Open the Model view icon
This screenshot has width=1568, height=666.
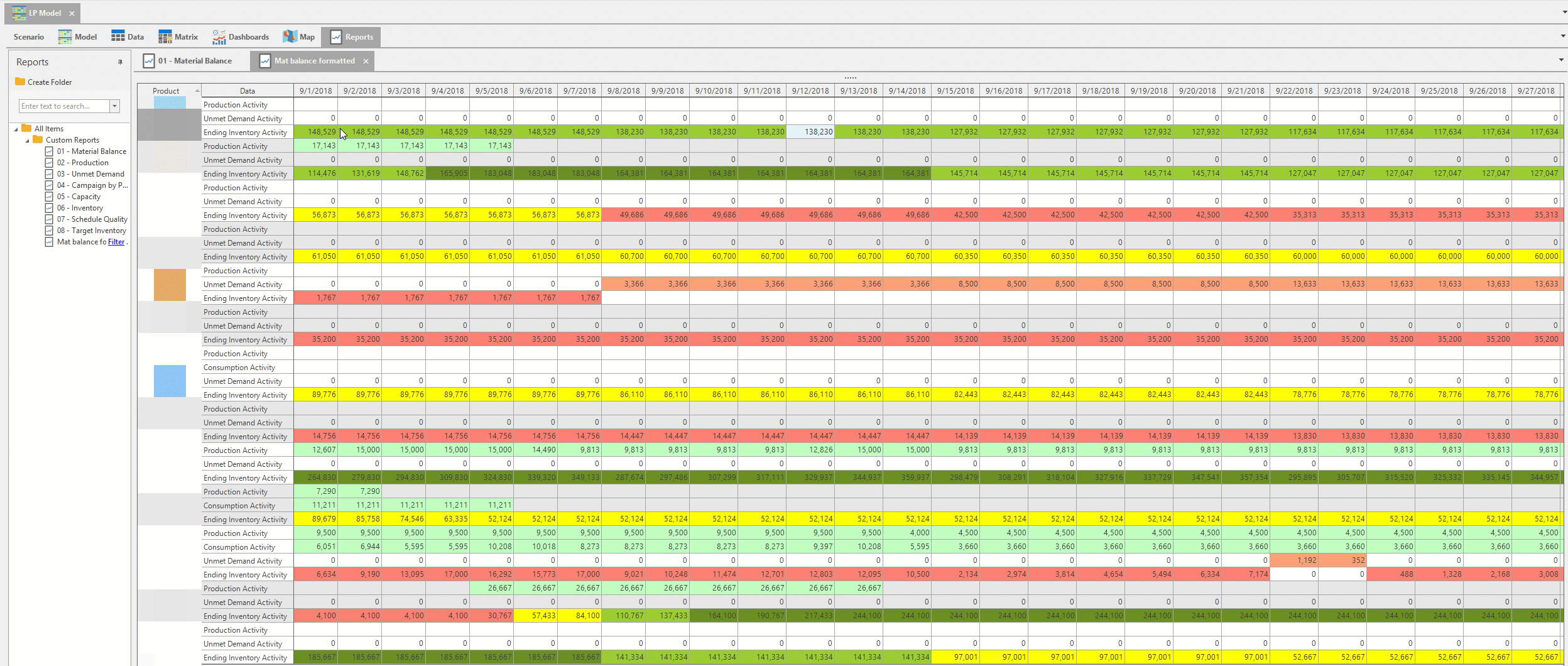65,37
